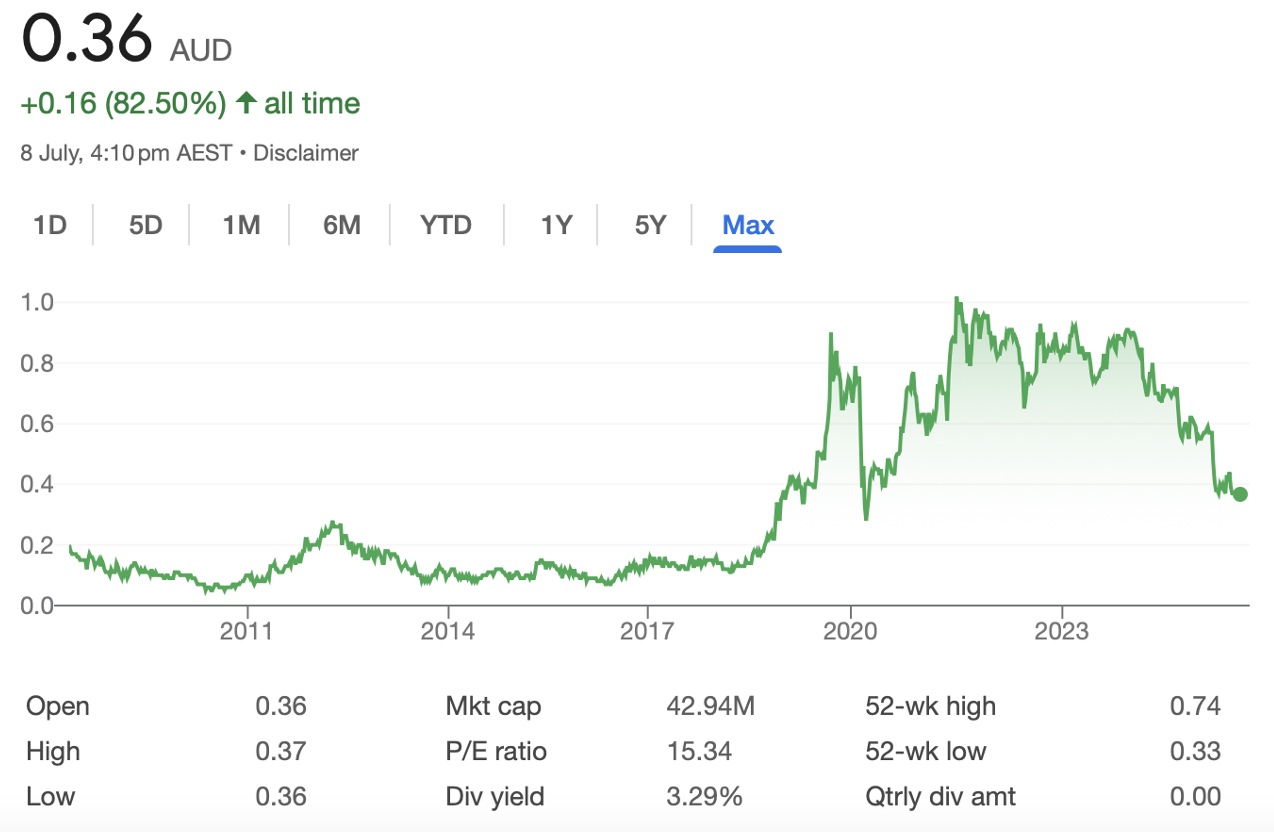The height and width of the screenshot is (832, 1274).
Task: Show the 1M price chart
Action: (241, 225)
